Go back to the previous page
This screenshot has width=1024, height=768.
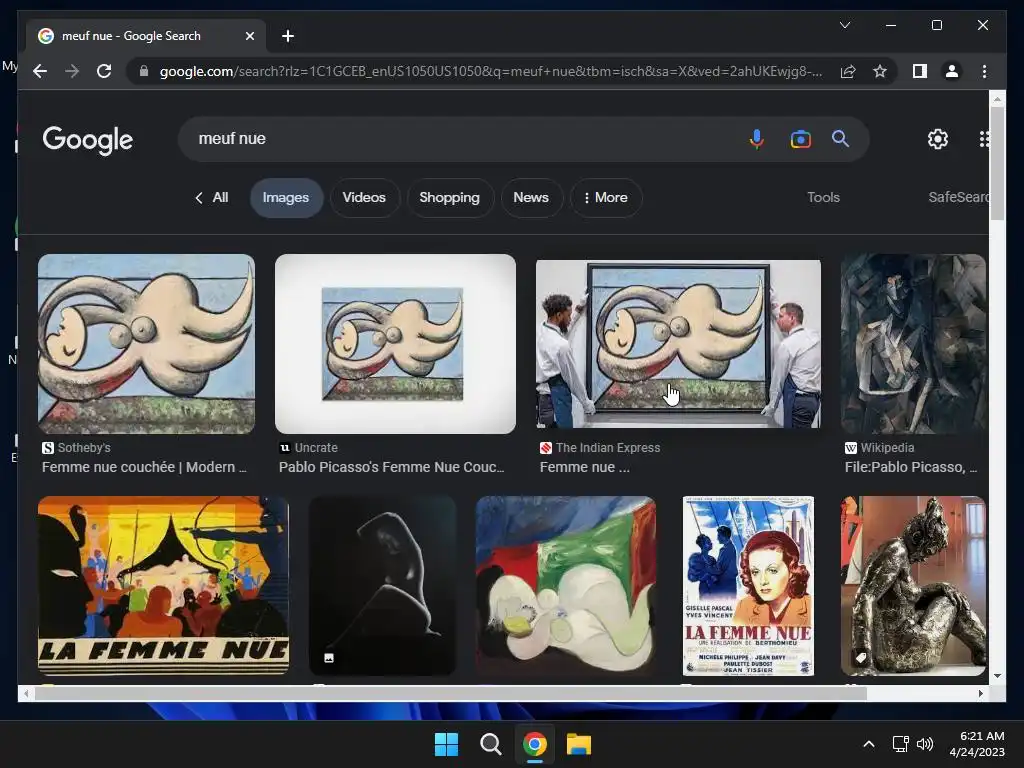[x=40, y=71]
